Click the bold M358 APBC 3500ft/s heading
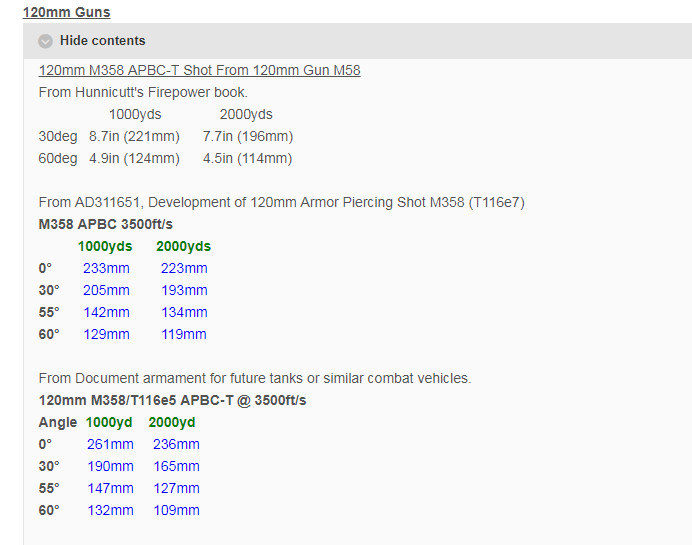 105,224
